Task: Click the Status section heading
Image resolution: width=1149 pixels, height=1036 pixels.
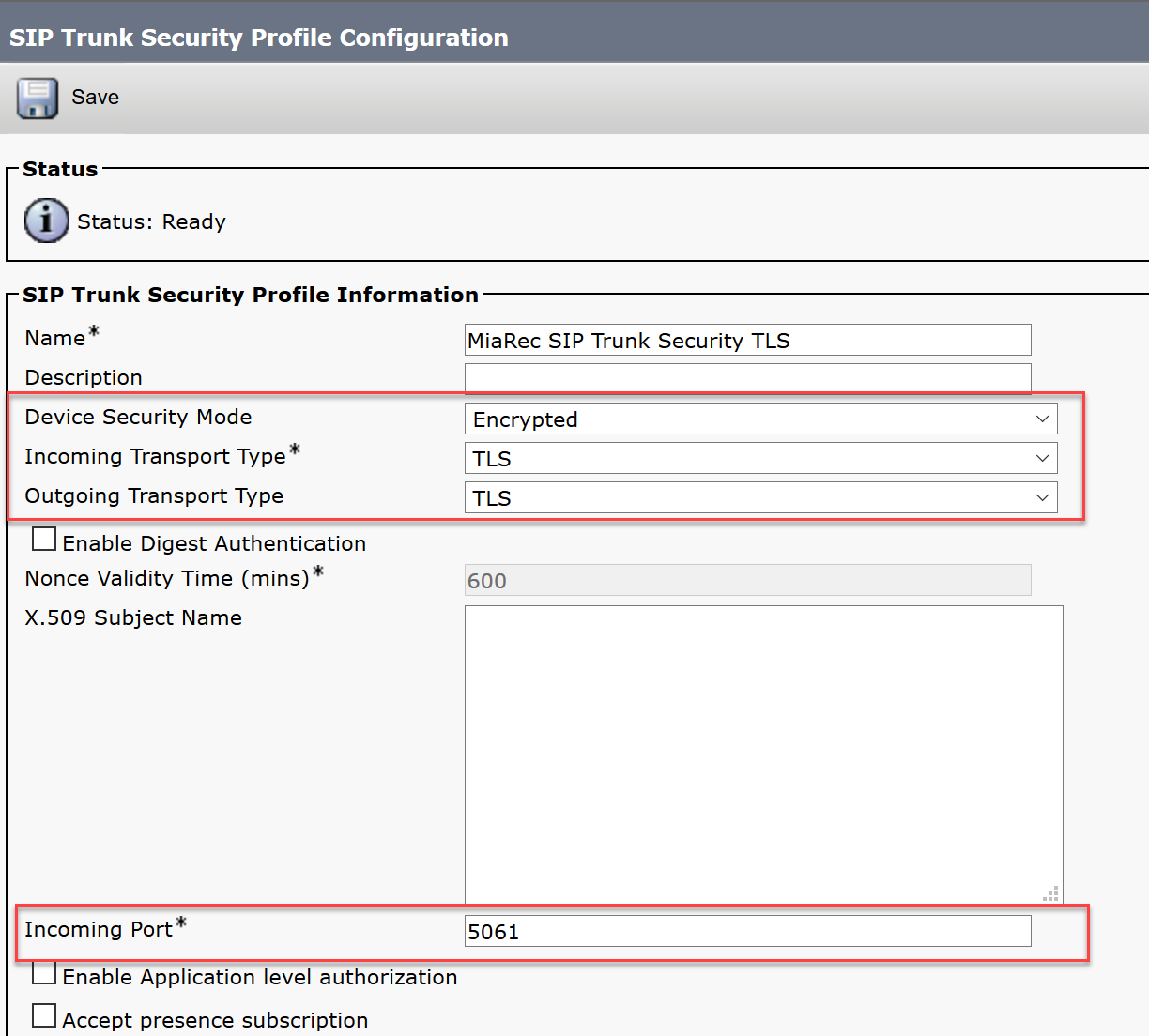Action: click(x=60, y=169)
